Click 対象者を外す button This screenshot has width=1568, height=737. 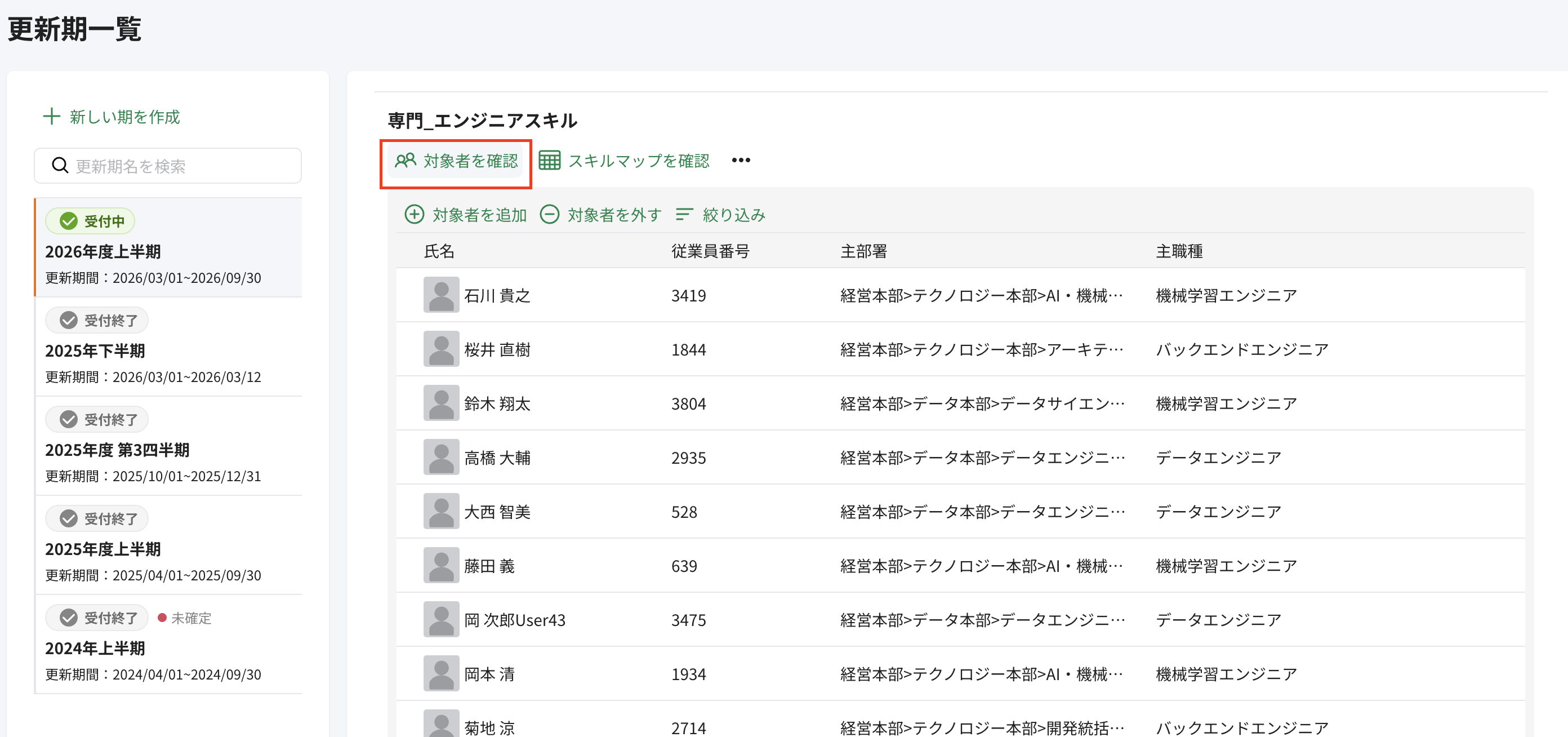601,215
